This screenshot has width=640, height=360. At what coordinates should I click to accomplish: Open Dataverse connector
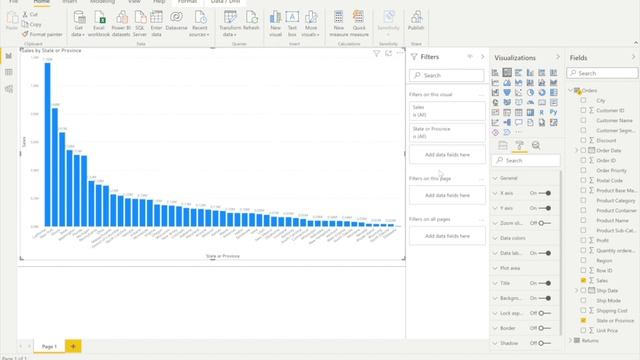176,20
